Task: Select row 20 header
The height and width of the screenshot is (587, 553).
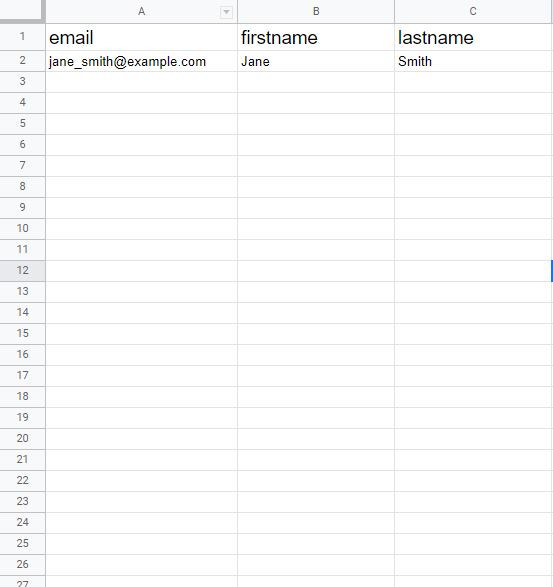Action: coord(22,439)
